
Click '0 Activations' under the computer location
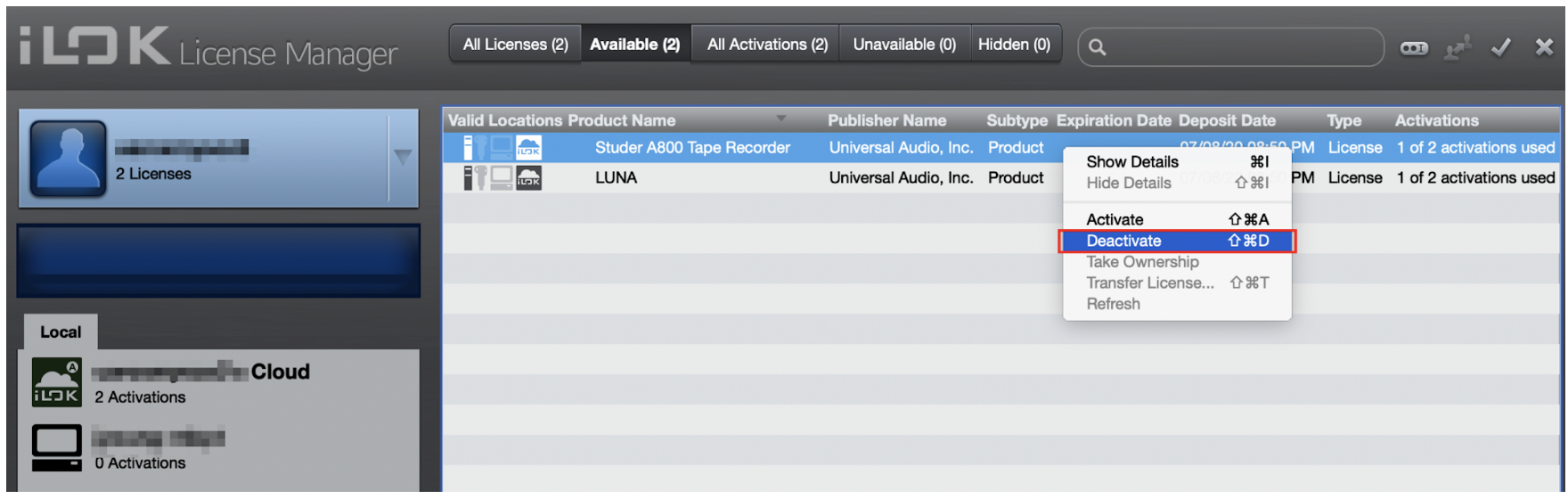(x=140, y=463)
